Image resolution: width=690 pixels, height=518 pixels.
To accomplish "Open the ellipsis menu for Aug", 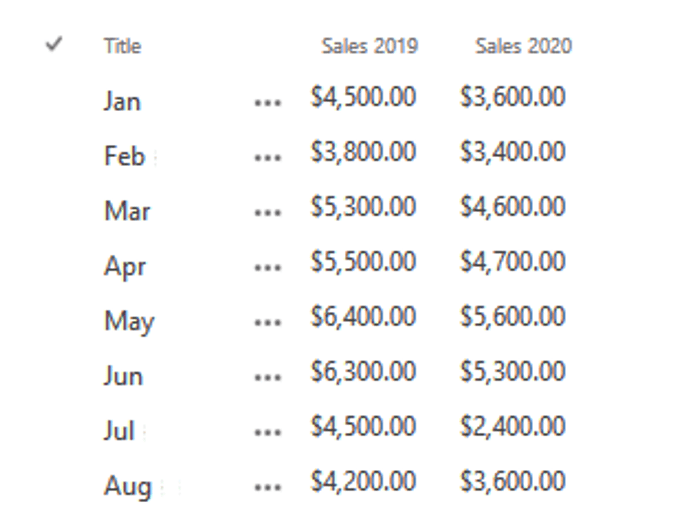I will (x=268, y=488).
